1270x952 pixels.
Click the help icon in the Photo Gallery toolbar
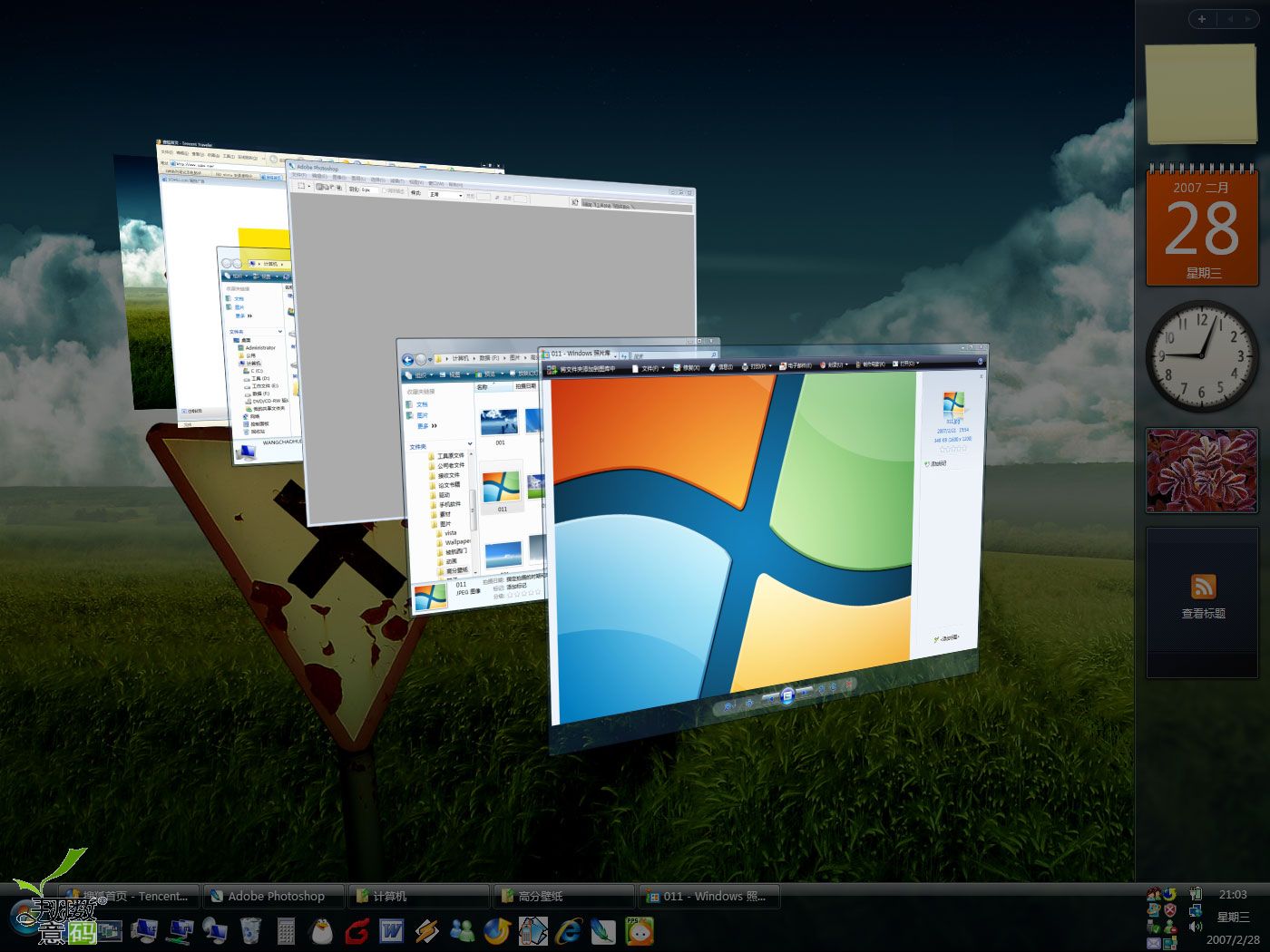click(x=981, y=362)
